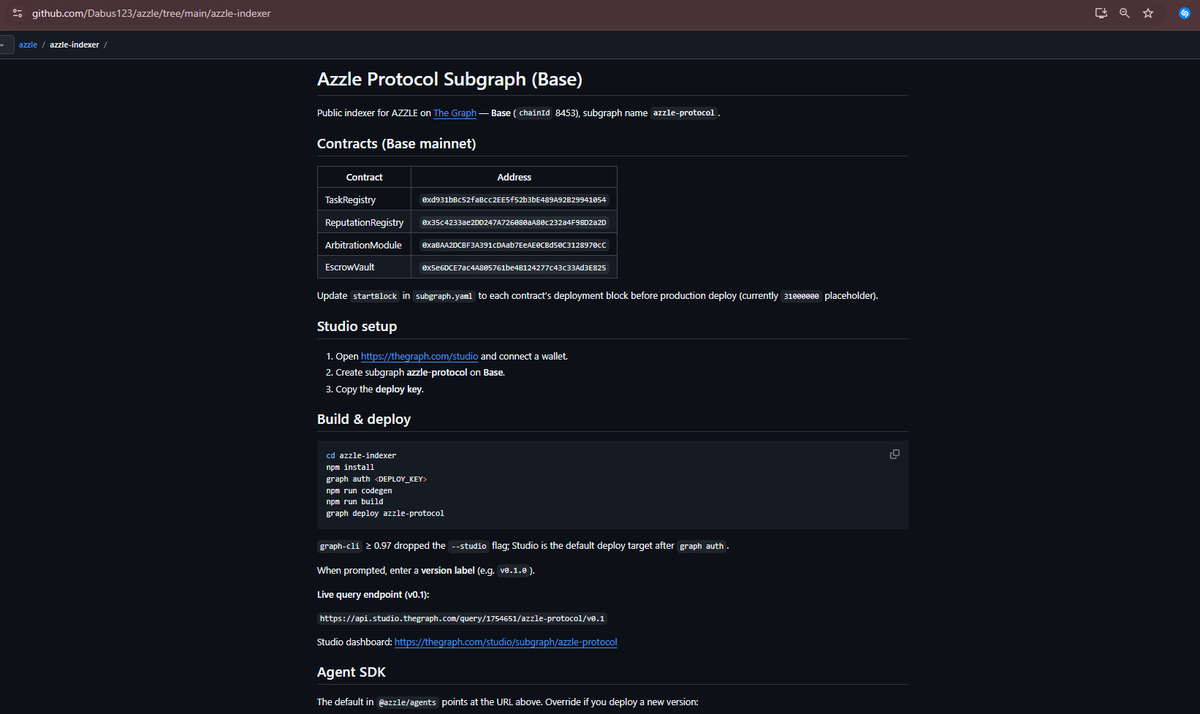The width and height of the screenshot is (1200, 714).
Task: Select the 'EscrowVault' table cell
Action: click(364, 267)
